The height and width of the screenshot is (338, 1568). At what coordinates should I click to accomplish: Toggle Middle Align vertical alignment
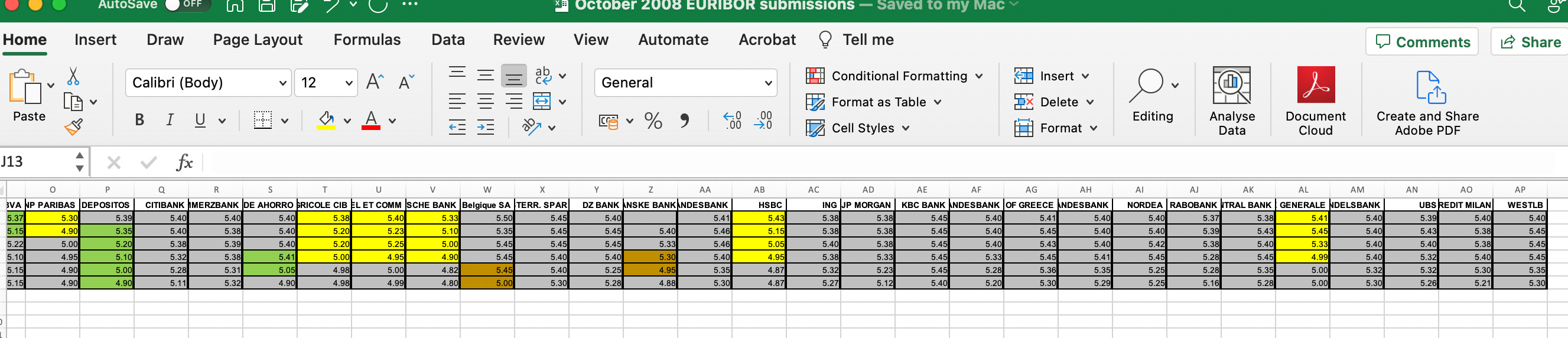tap(485, 76)
